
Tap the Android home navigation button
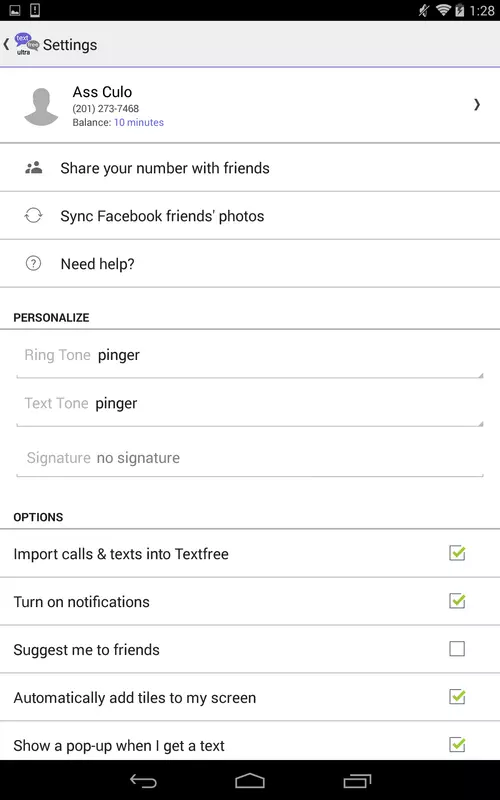tap(250, 781)
